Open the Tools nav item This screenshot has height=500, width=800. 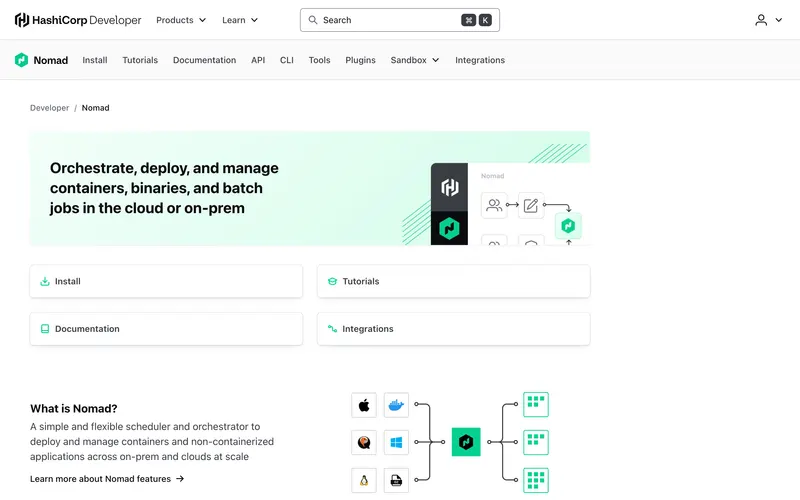click(319, 60)
